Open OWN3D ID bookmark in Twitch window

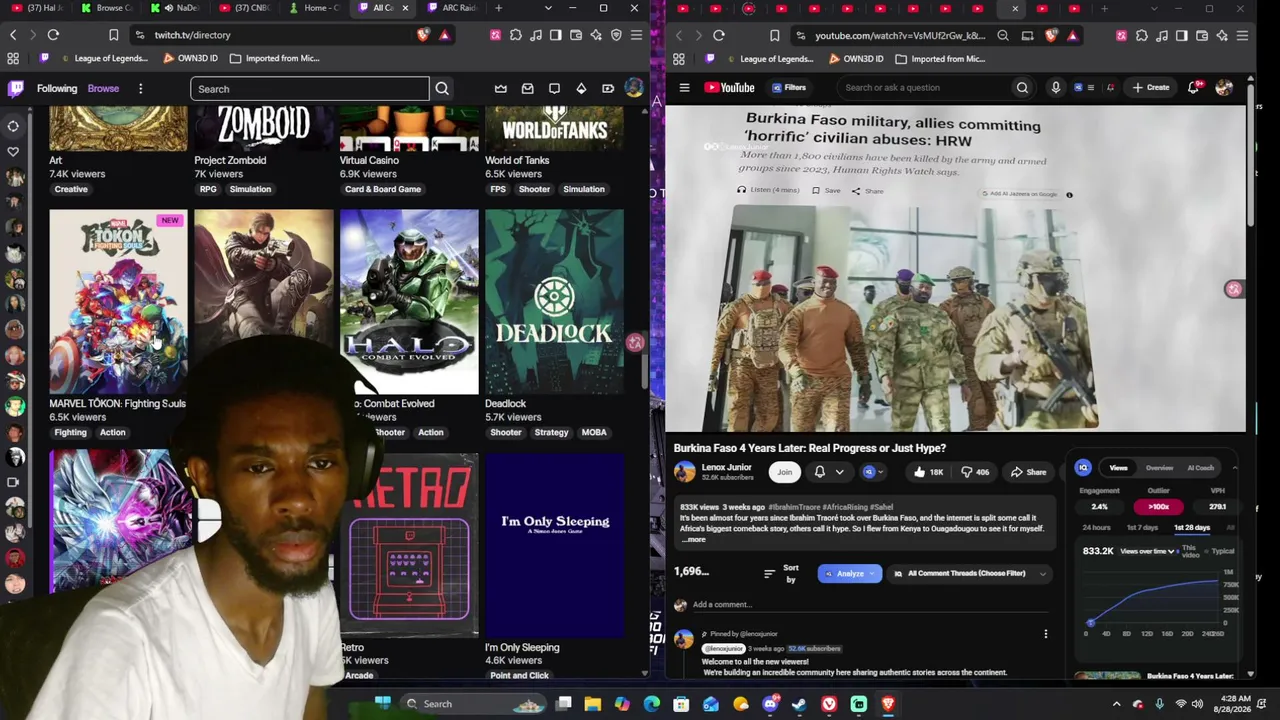coord(190,58)
